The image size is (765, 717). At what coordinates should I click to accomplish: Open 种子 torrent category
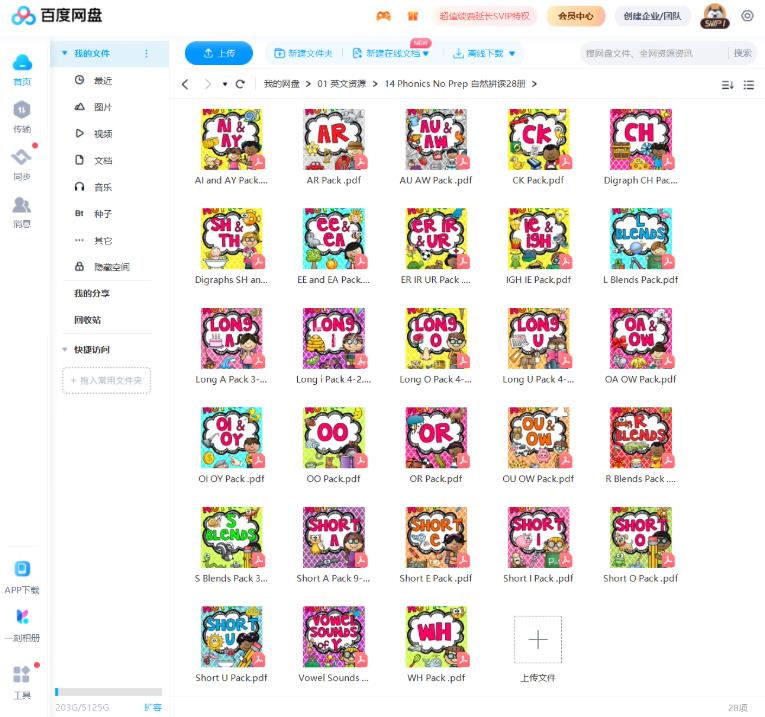[102, 214]
